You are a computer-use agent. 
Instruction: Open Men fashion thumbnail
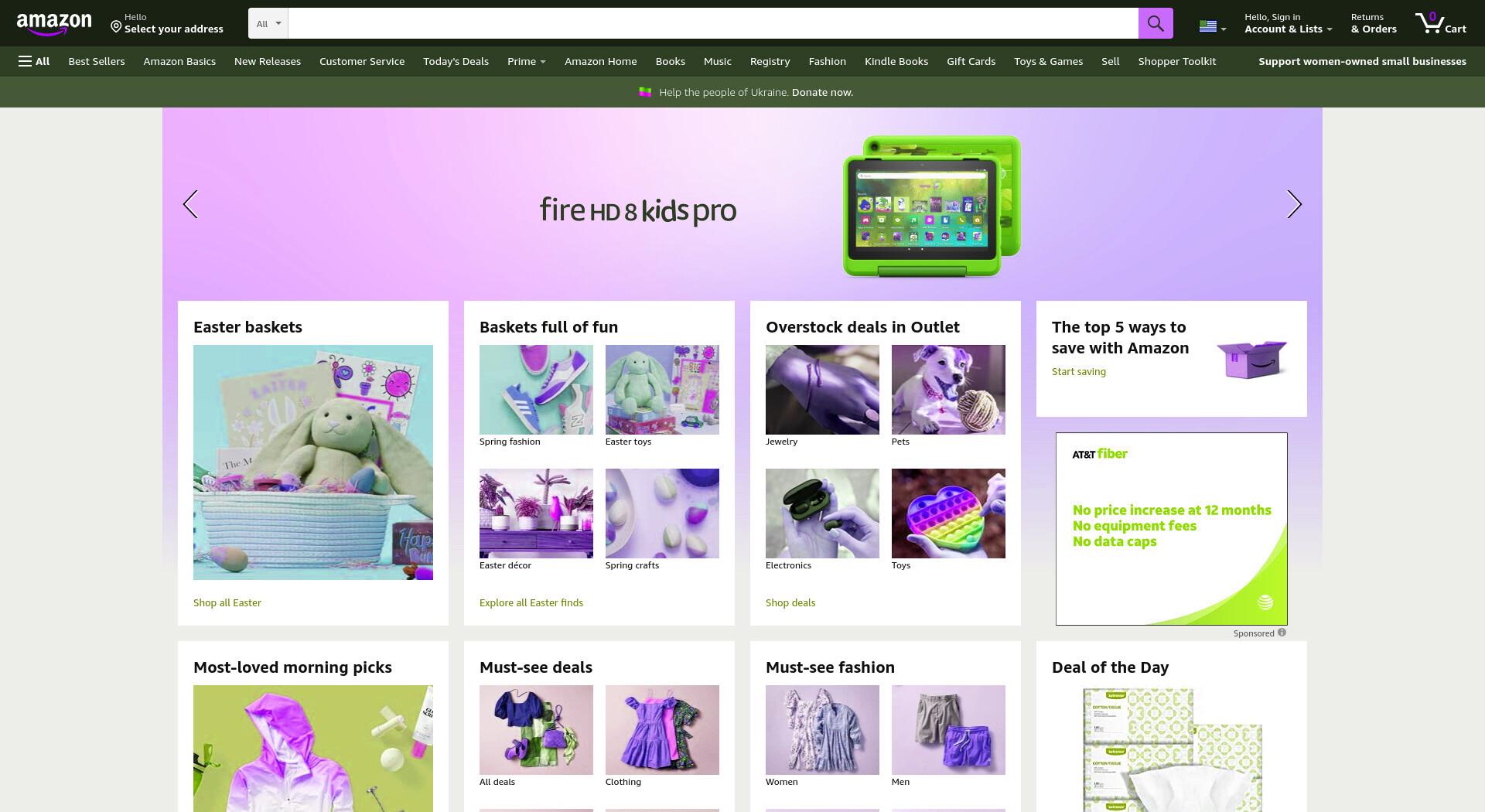(x=948, y=730)
